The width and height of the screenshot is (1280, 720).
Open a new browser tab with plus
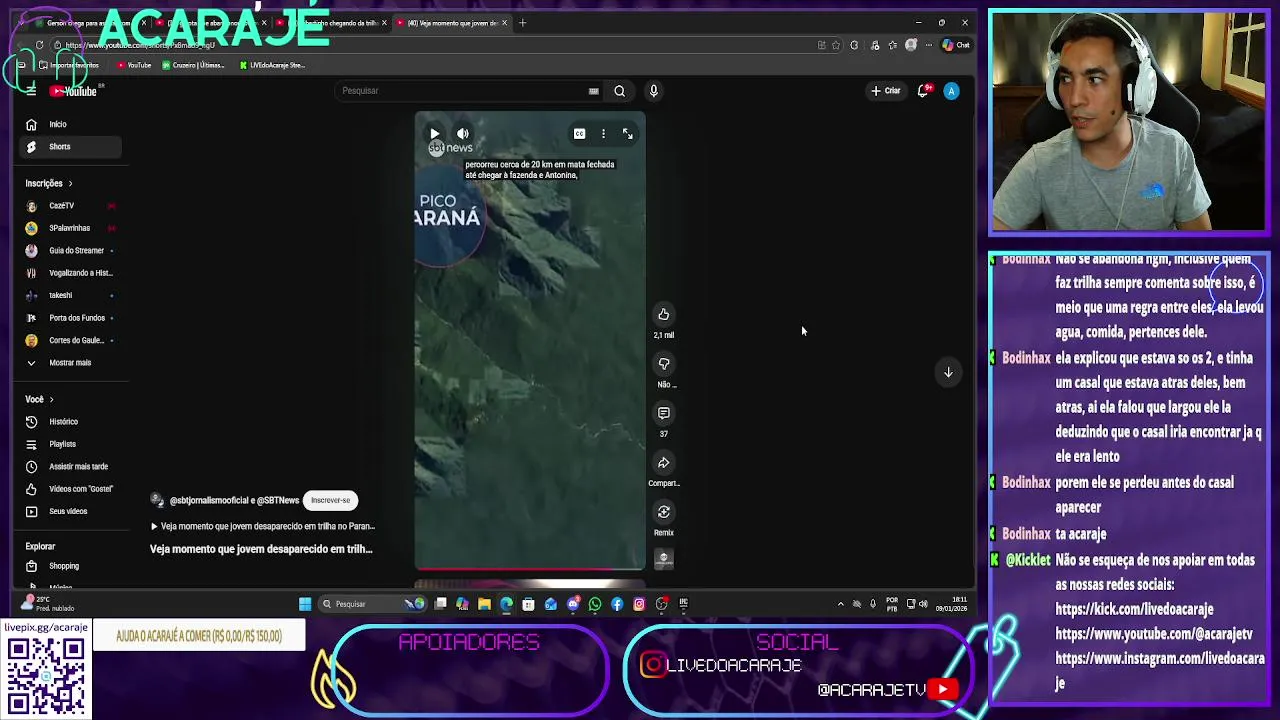[x=522, y=23]
